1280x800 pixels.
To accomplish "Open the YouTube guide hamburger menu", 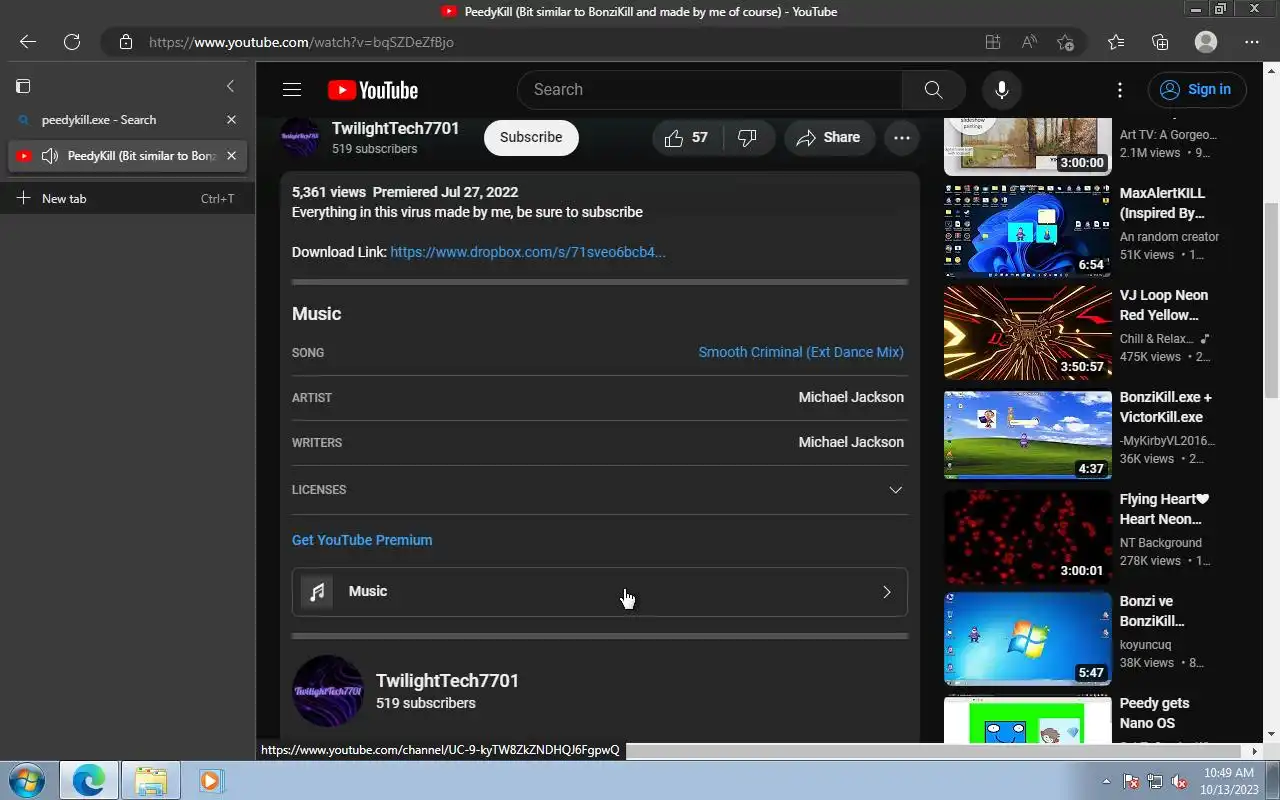I will coord(292,90).
